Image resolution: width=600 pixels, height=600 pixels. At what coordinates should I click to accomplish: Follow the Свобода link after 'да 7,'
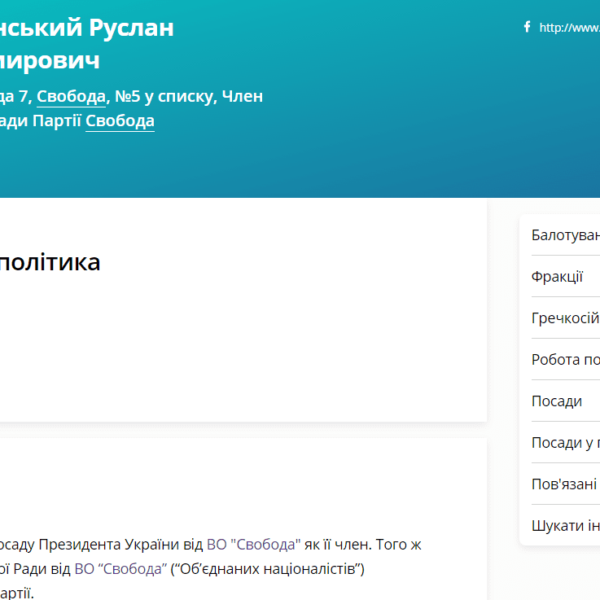tap(71, 96)
